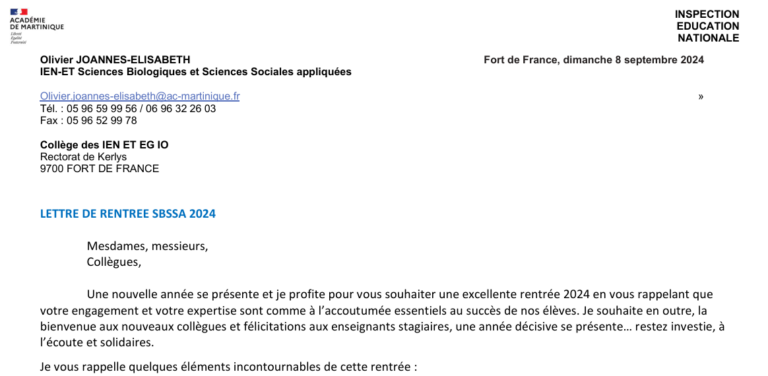This screenshot has height=376, width=768.
Task: Click the Mesdames, messieurs, salutation
Action: pyautogui.click(x=147, y=246)
